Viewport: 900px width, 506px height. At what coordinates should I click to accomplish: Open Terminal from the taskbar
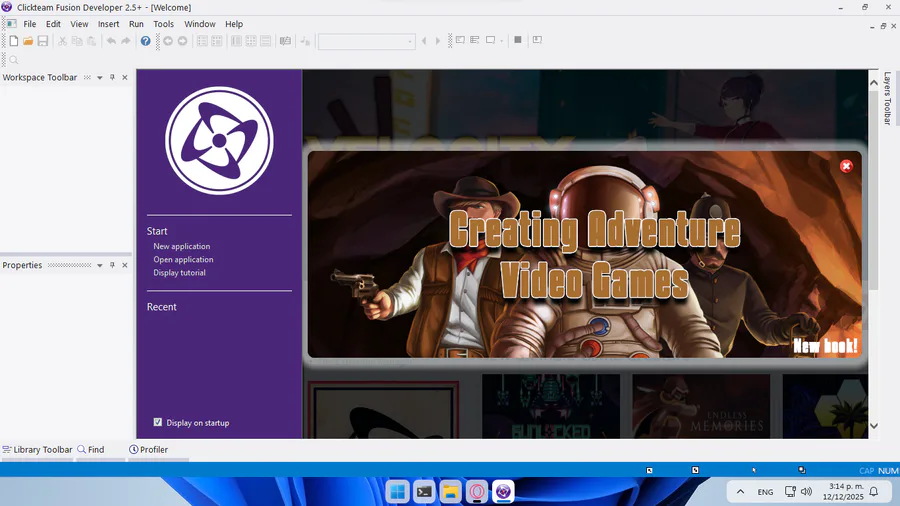click(424, 492)
